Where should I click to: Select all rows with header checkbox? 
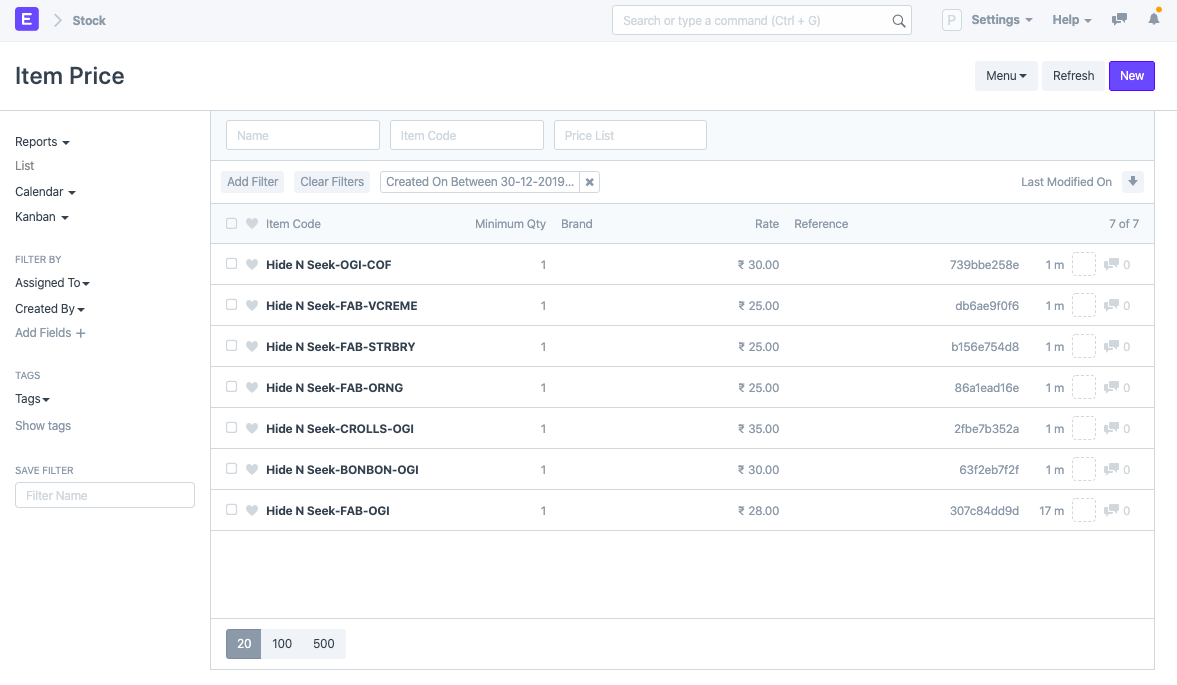click(x=231, y=224)
